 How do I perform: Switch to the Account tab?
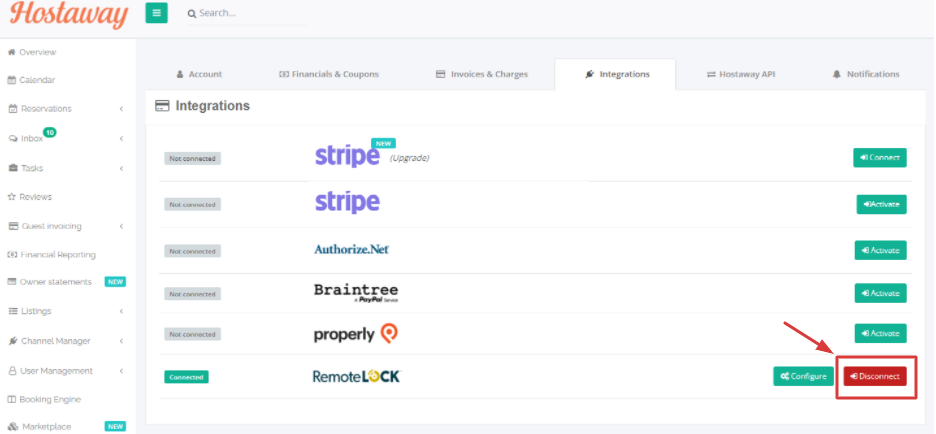click(x=199, y=75)
